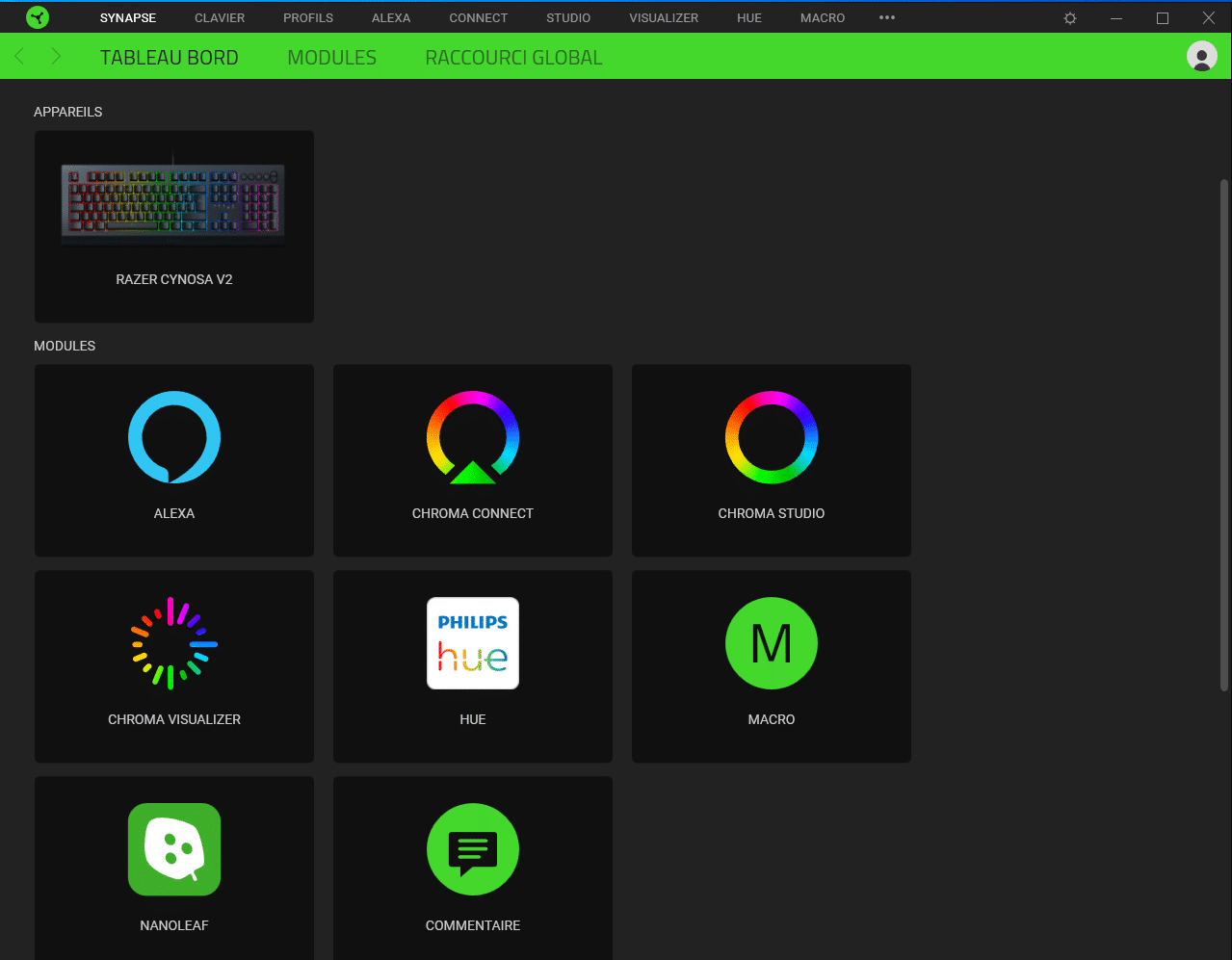Open the PROFILS tab

coord(308,18)
